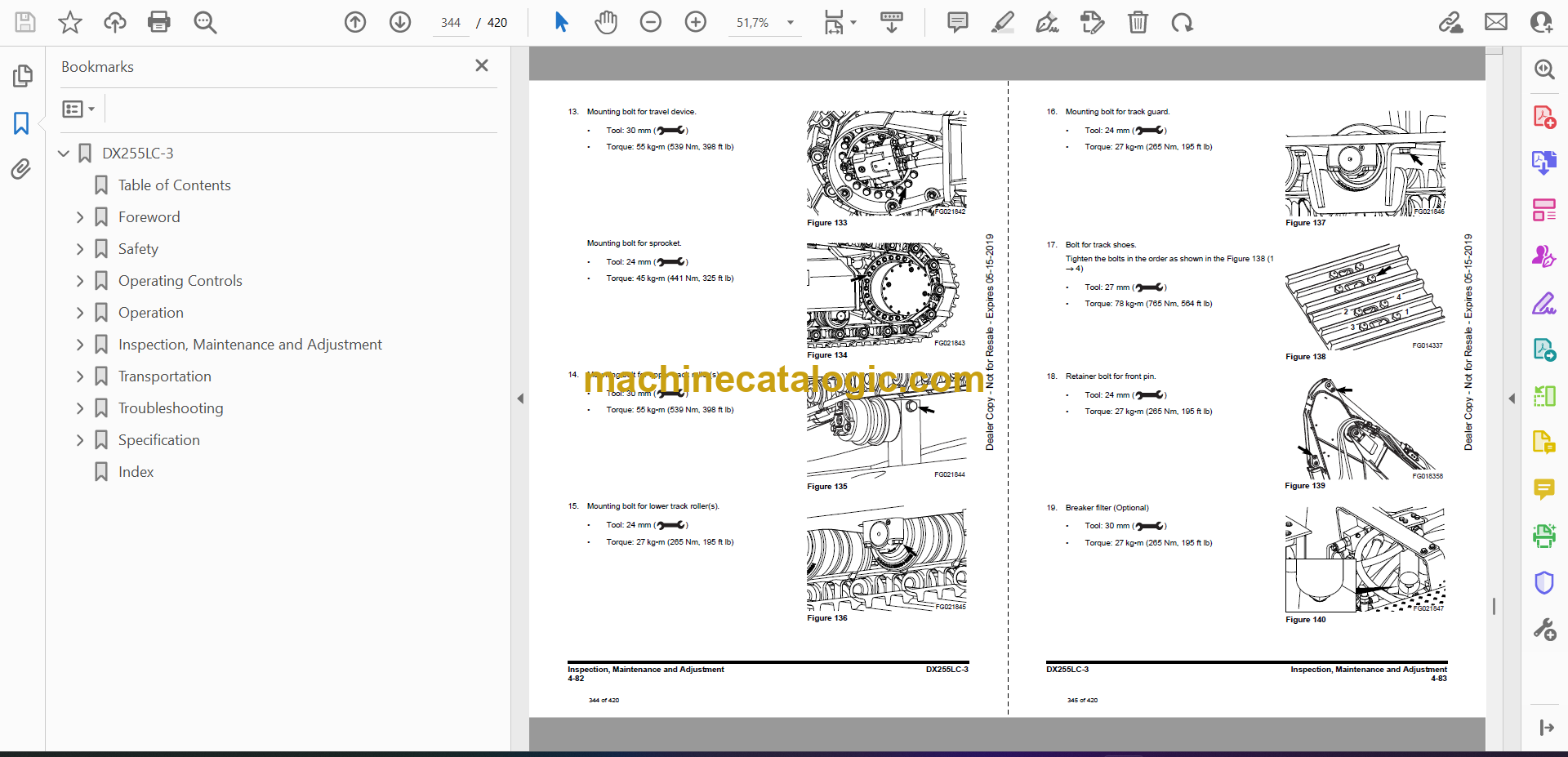Choose the arrow selection tool
The width and height of the screenshot is (1568, 757).
(561, 22)
